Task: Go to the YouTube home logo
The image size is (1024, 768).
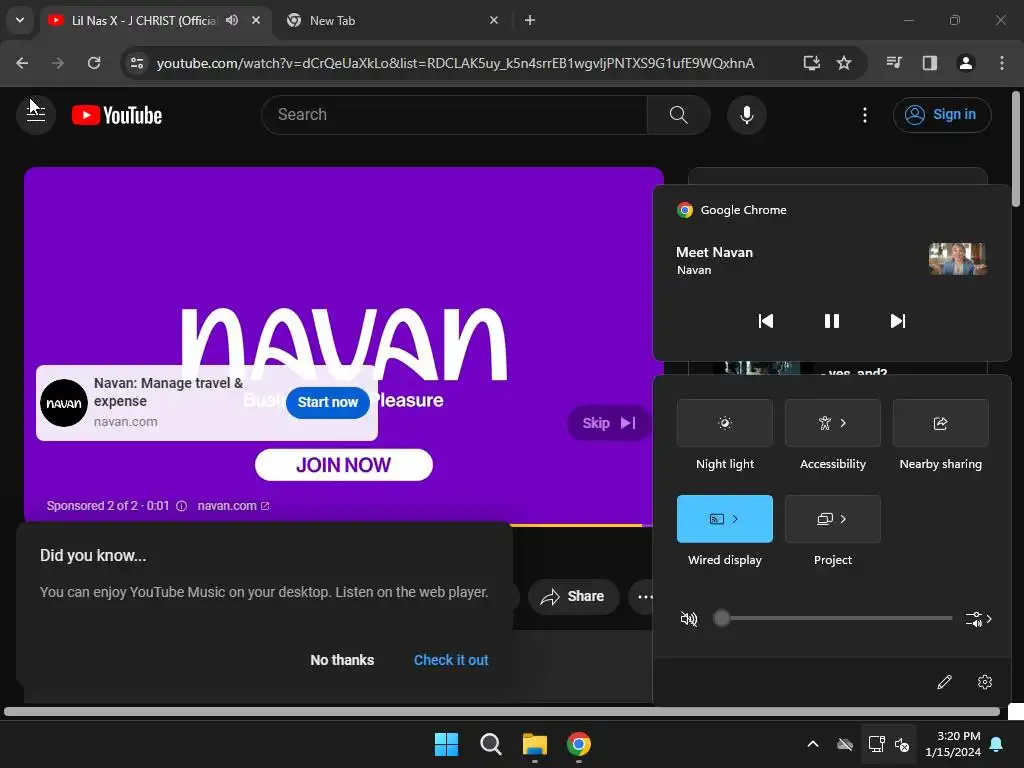Action: (x=117, y=115)
